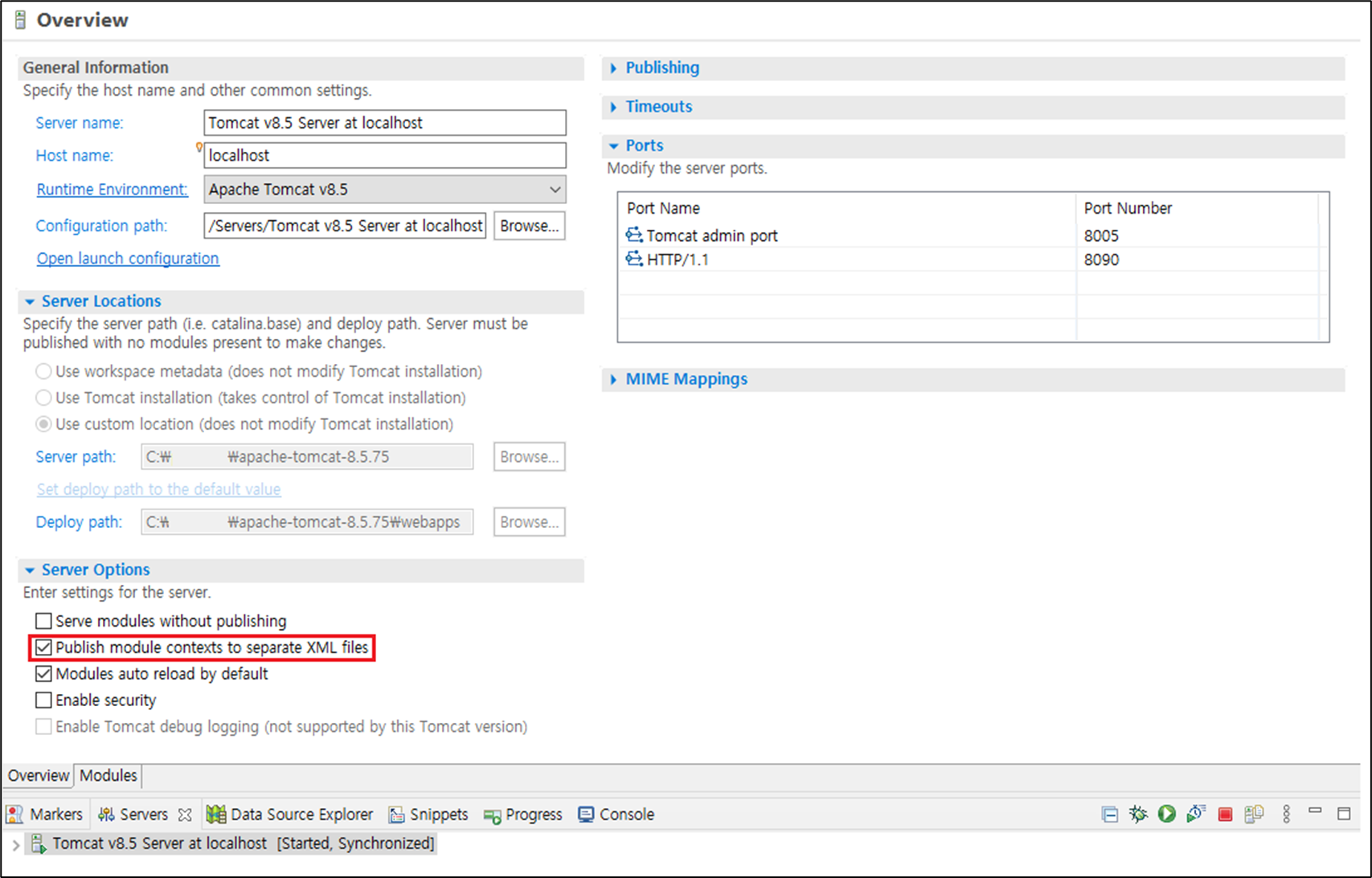Uncheck Publish module contexts to separate XML files

click(43, 647)
